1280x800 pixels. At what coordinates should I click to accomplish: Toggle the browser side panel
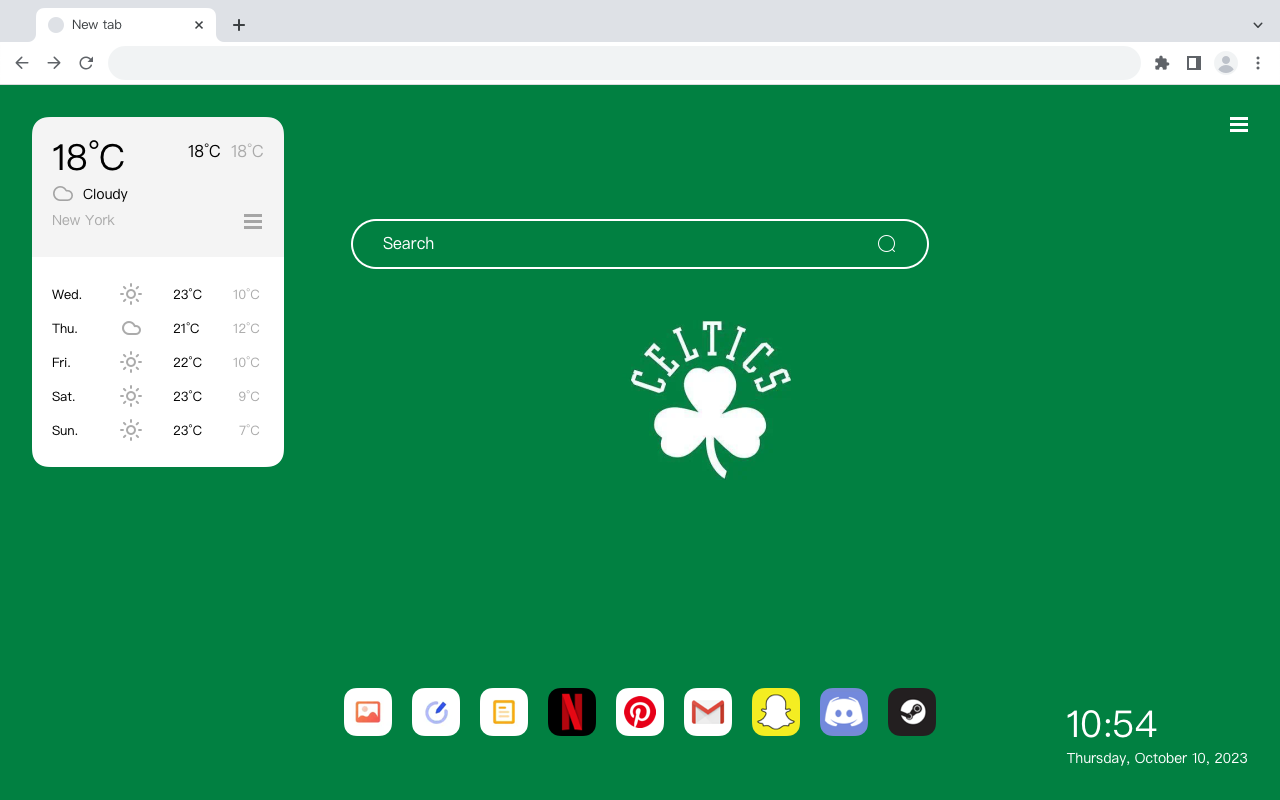pos(1194,63)
